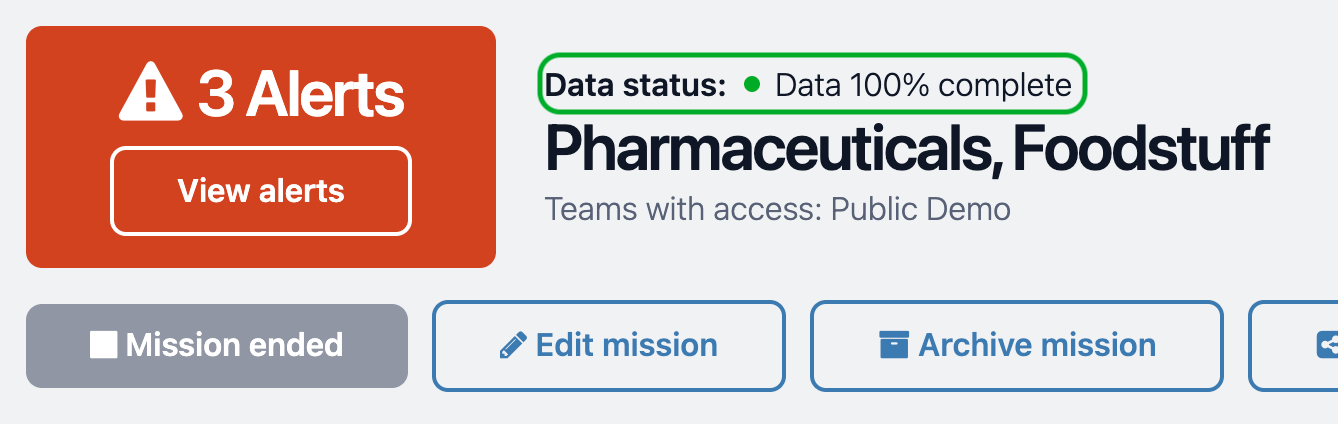
Task: Open the View alerts button
Action: coord(261,191)
